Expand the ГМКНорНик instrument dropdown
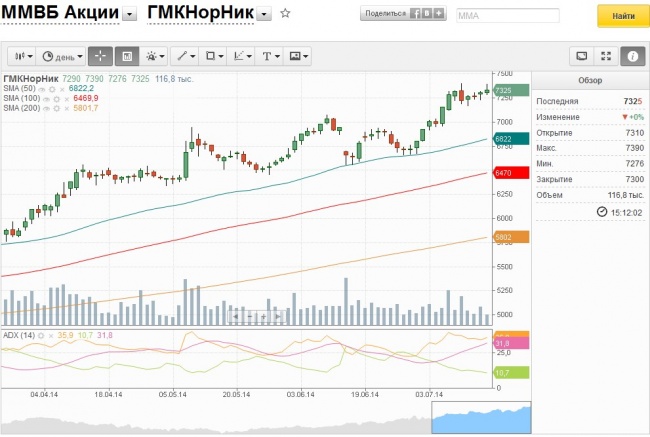Viewport: 650px width, 437px height. 264,15
